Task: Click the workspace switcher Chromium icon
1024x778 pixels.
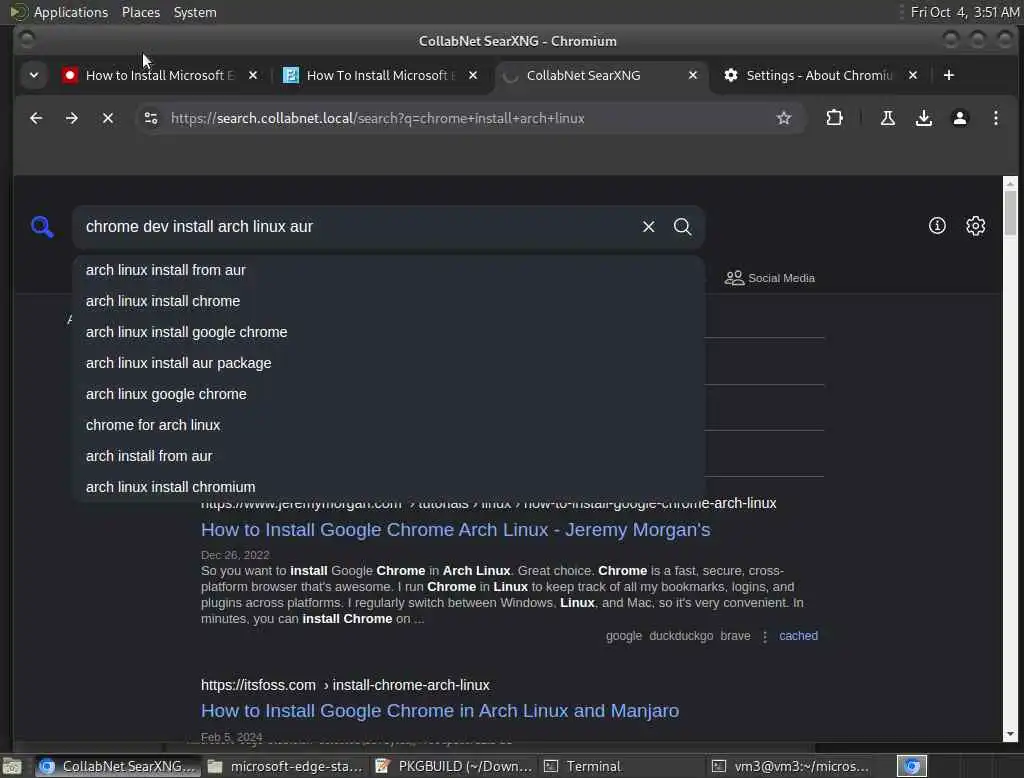Action: pyautogui.click(x=912, y=766)
